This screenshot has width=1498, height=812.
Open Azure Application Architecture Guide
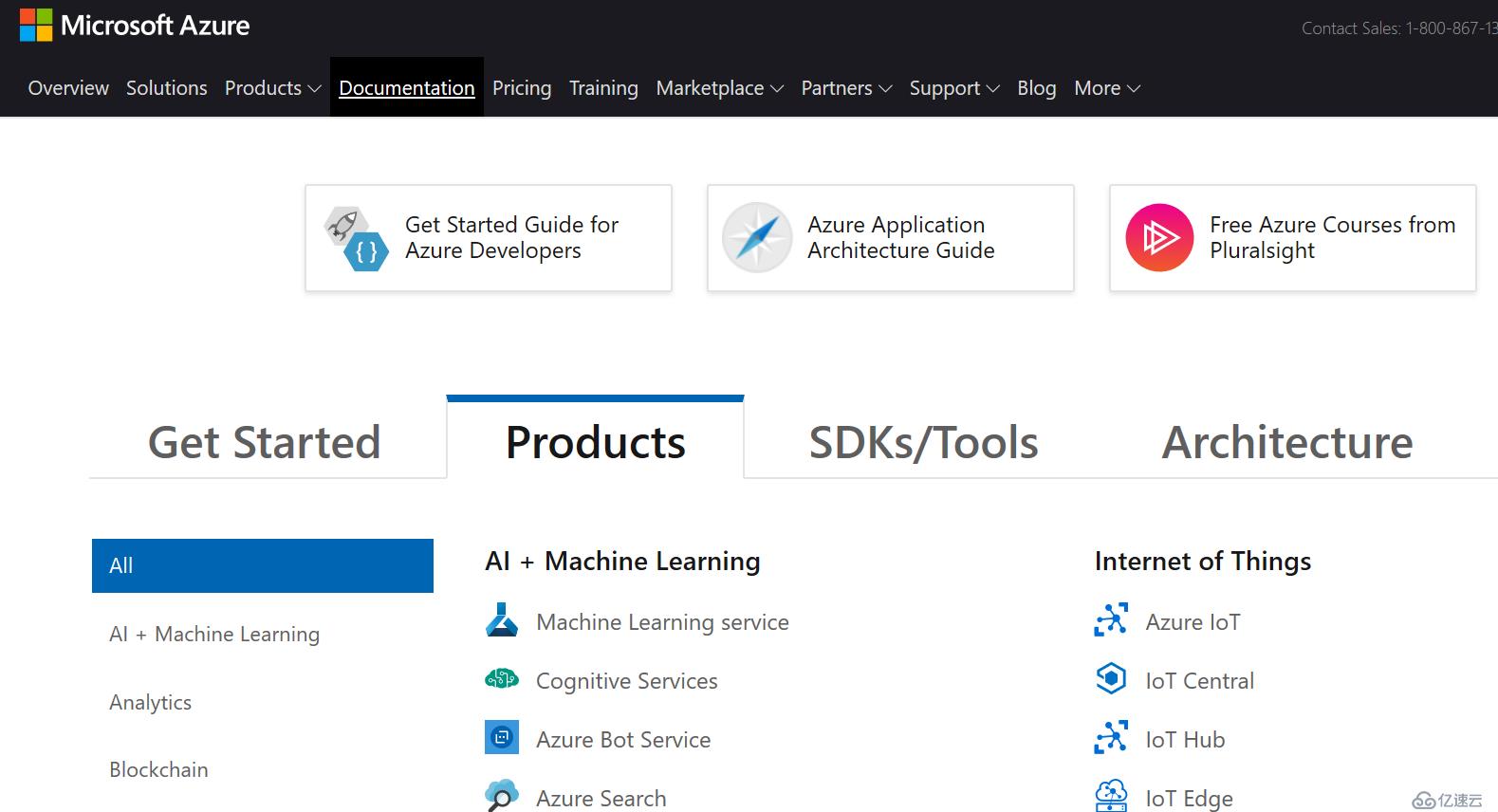point(891,238)
